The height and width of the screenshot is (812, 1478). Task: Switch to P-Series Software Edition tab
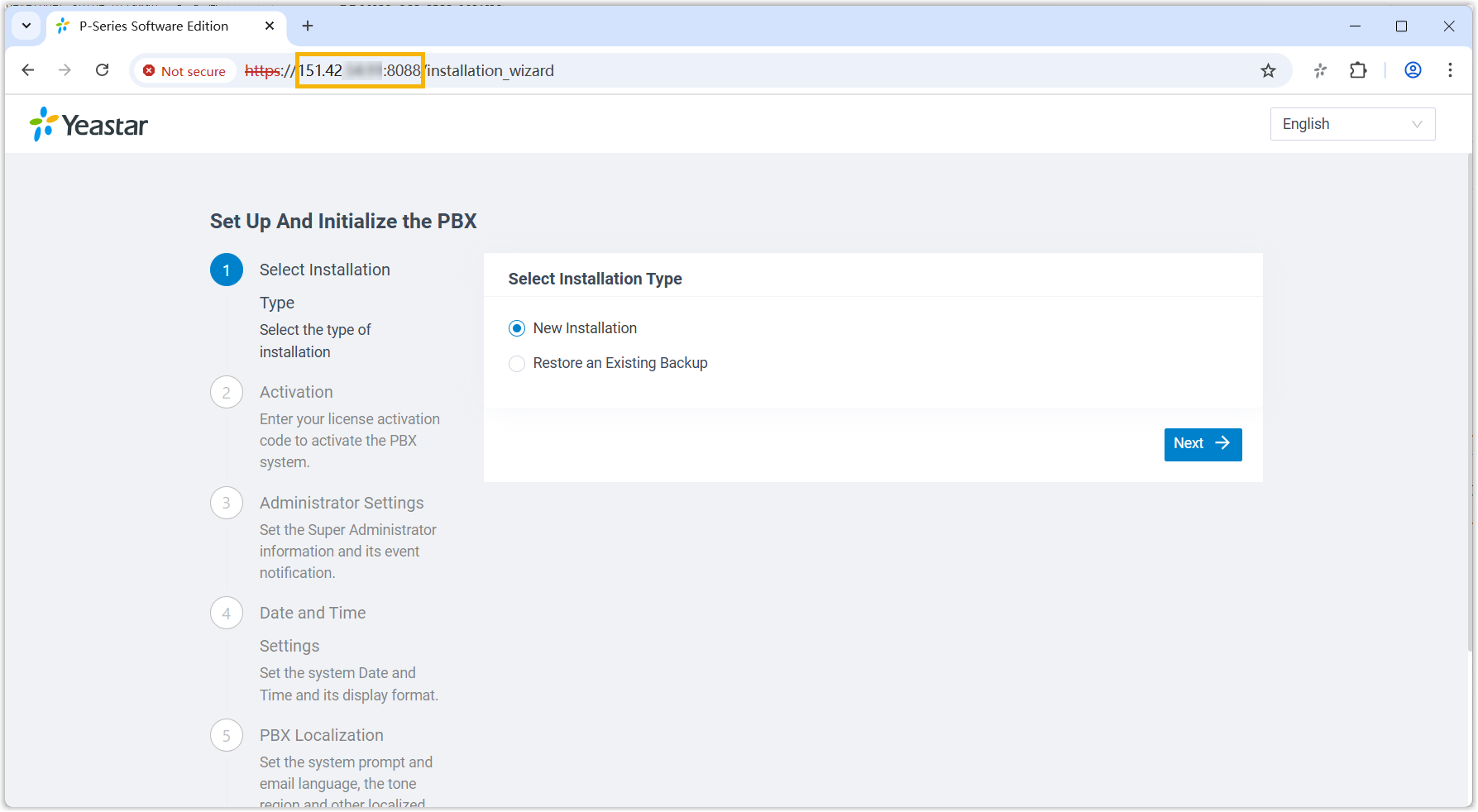click(x=154, y=26)
